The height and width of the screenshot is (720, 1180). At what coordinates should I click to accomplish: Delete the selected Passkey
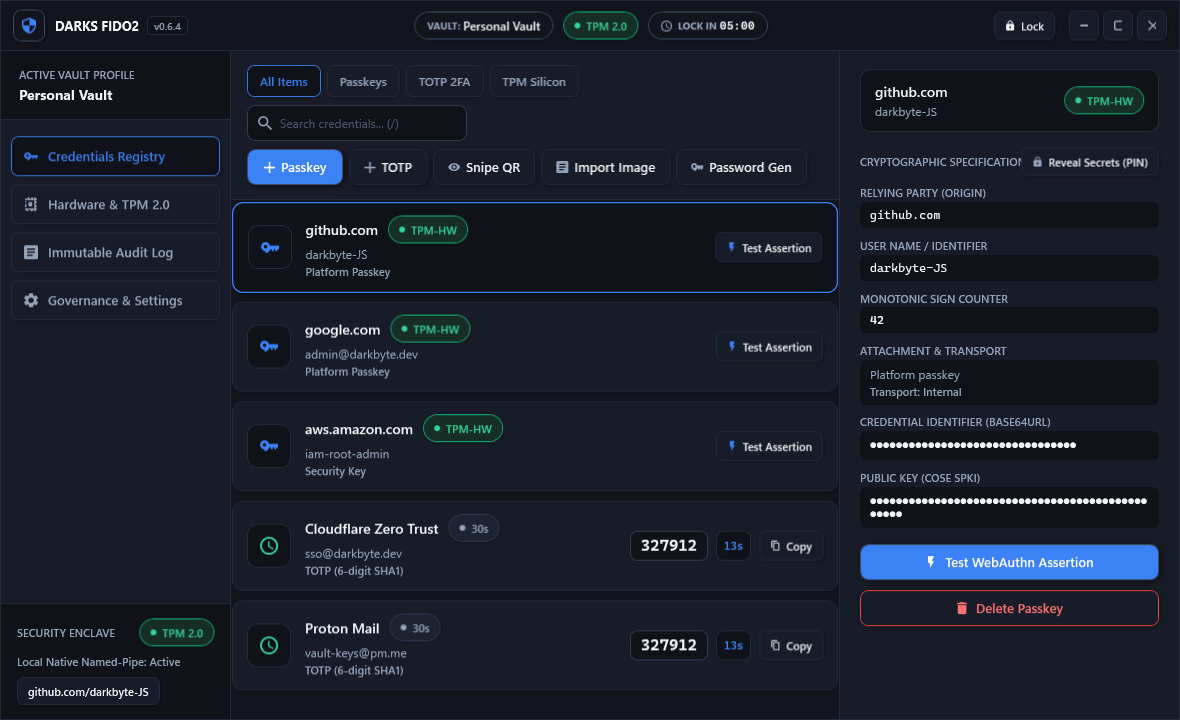1009,608
